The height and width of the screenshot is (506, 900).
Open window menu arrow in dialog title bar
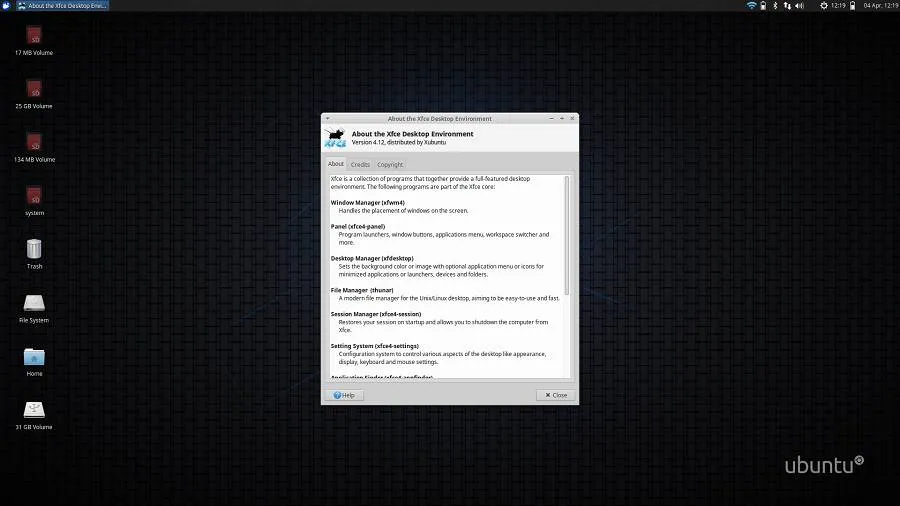(x=327, y=118)
